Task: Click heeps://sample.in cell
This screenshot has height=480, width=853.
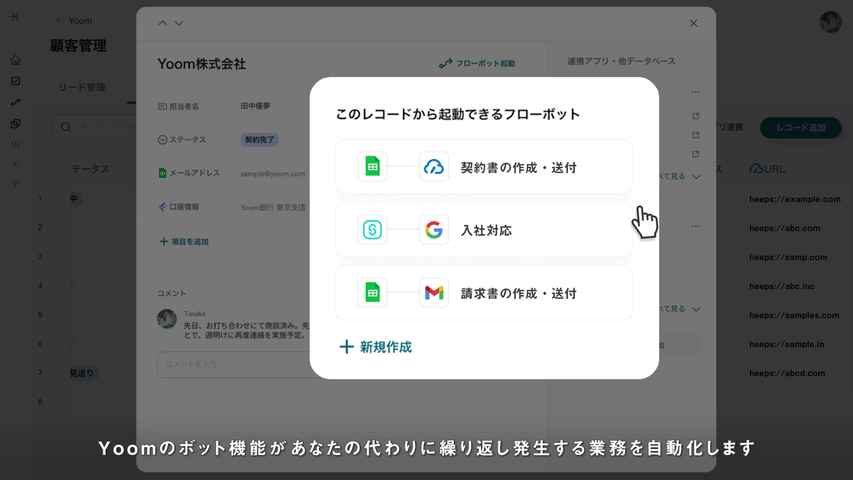Action: pos(786,344)
